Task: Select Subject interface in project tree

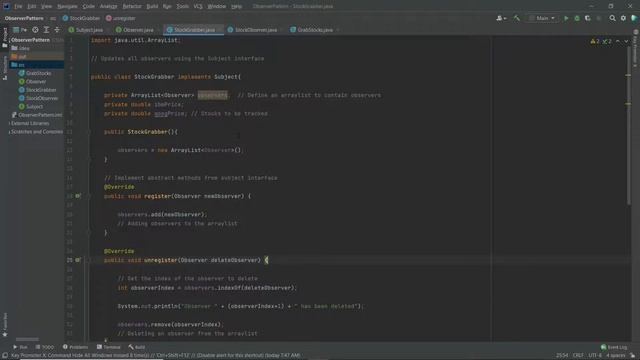Action: 31,107
